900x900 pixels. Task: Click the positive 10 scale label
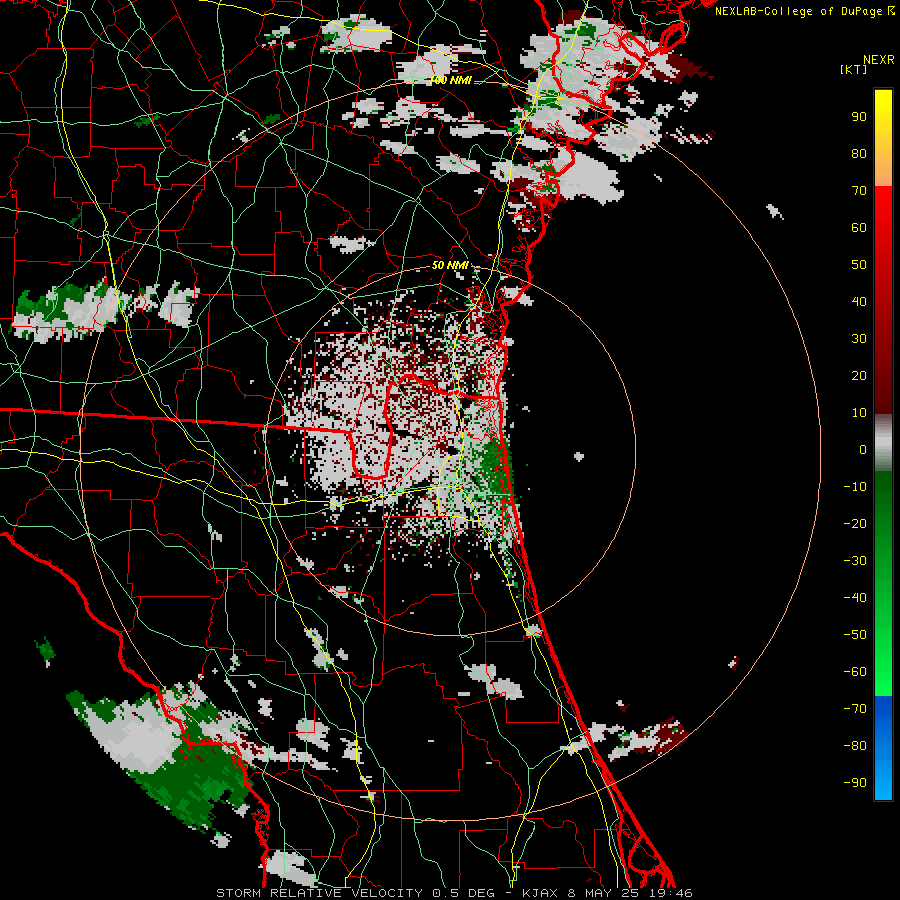click(x=859, y=413)
